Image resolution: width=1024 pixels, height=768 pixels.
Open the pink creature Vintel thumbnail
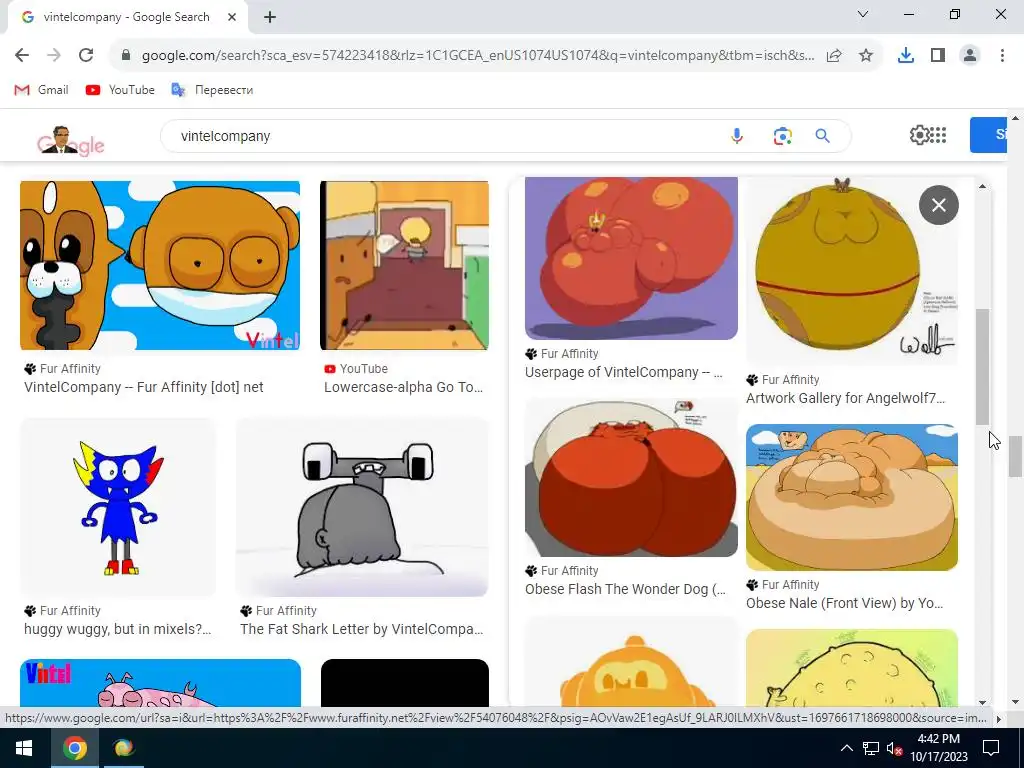[x=160, y=682]
